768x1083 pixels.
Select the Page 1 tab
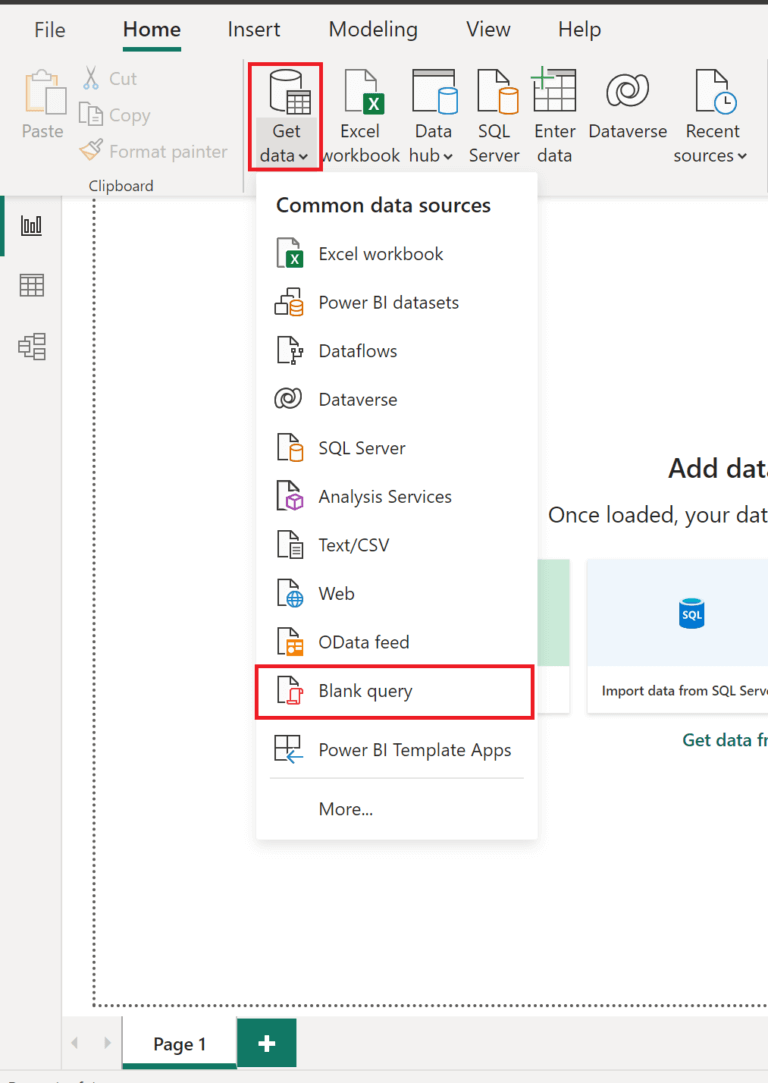point(179,1042)
